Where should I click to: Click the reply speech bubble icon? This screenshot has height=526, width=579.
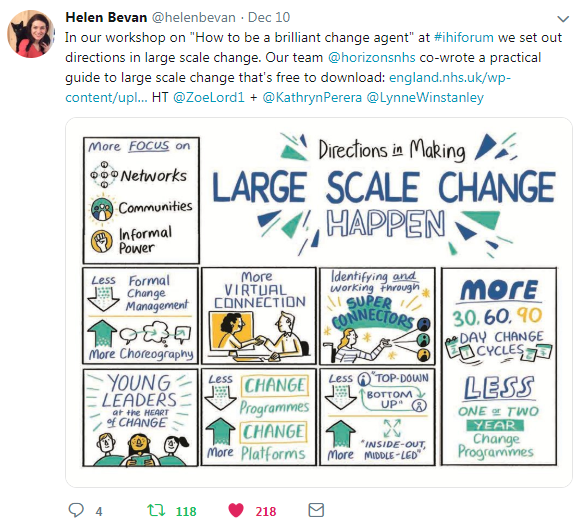point(76,510)
